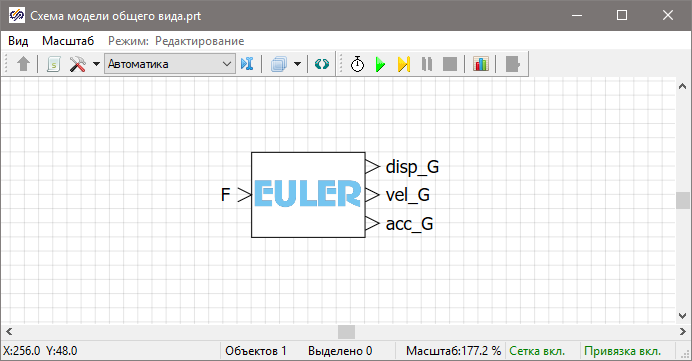Click the disp_G output port
692x361 pixels.
pos(372,167)
